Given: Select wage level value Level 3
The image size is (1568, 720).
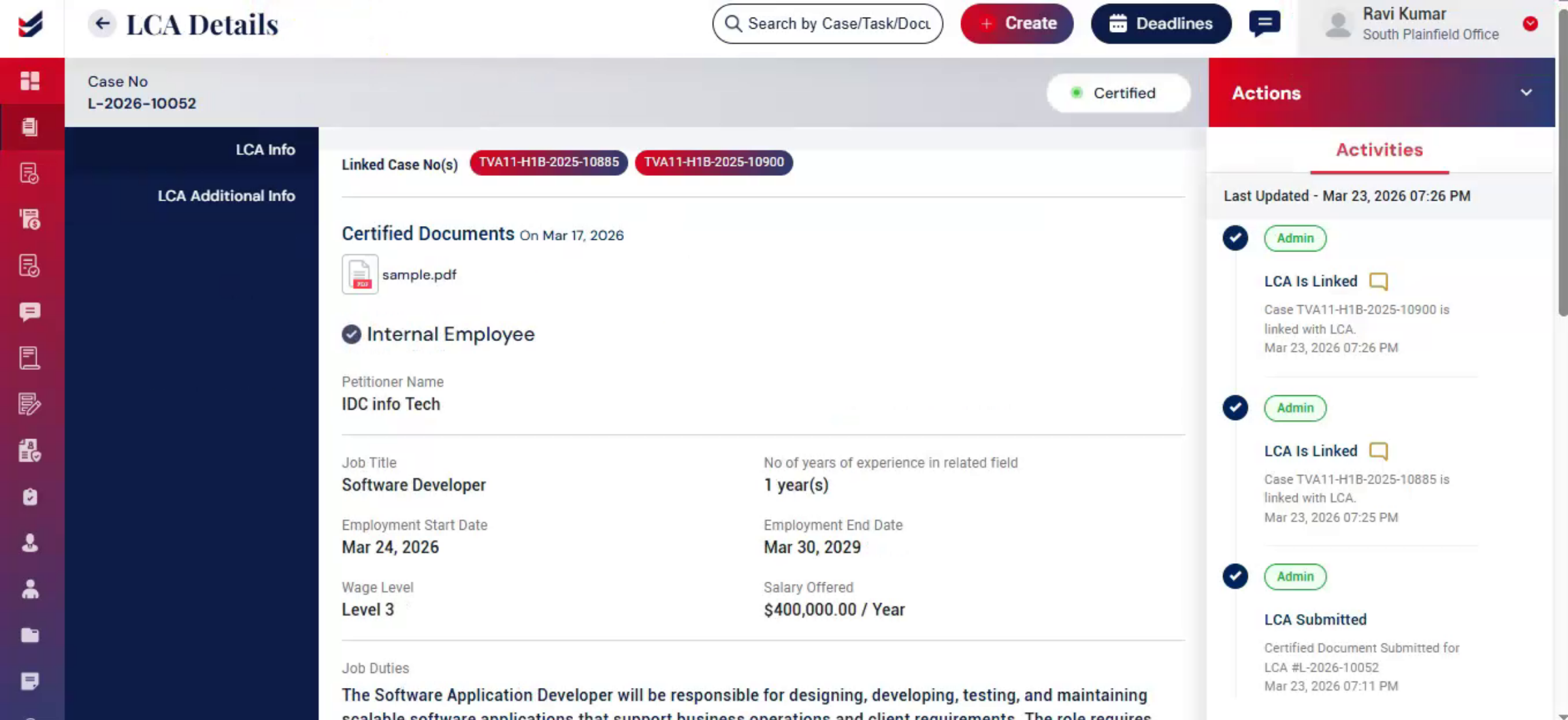Looking at the screenshot, I should [368, 610].
